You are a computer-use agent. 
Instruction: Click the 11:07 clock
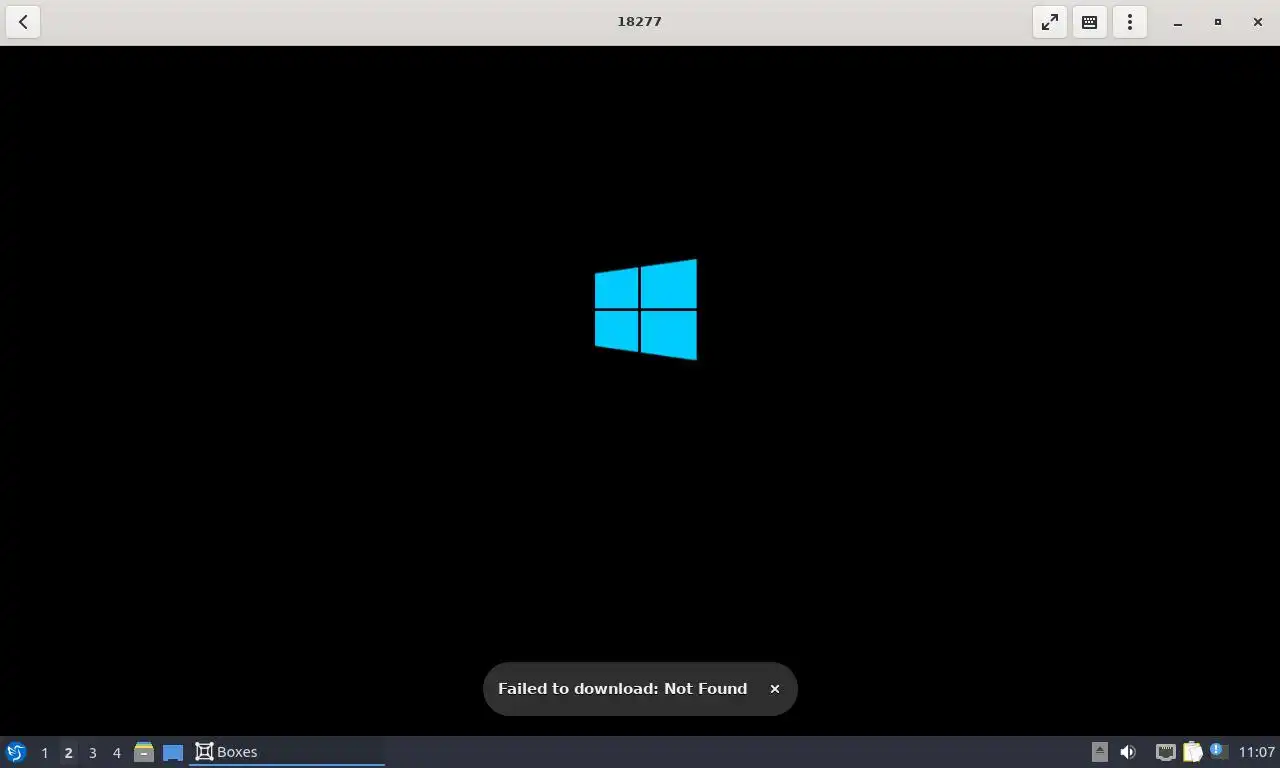[1257, 752]
